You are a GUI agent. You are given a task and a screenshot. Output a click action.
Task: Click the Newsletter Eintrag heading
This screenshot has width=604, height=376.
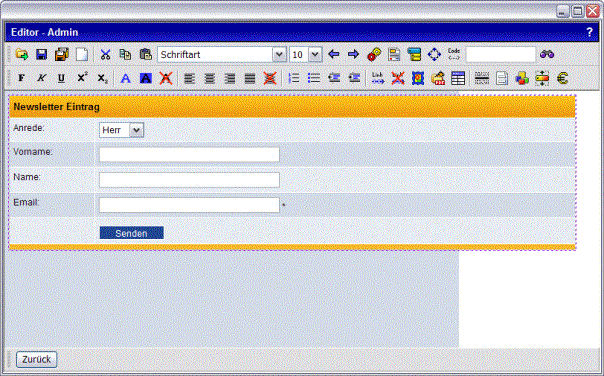click(57, 107)
